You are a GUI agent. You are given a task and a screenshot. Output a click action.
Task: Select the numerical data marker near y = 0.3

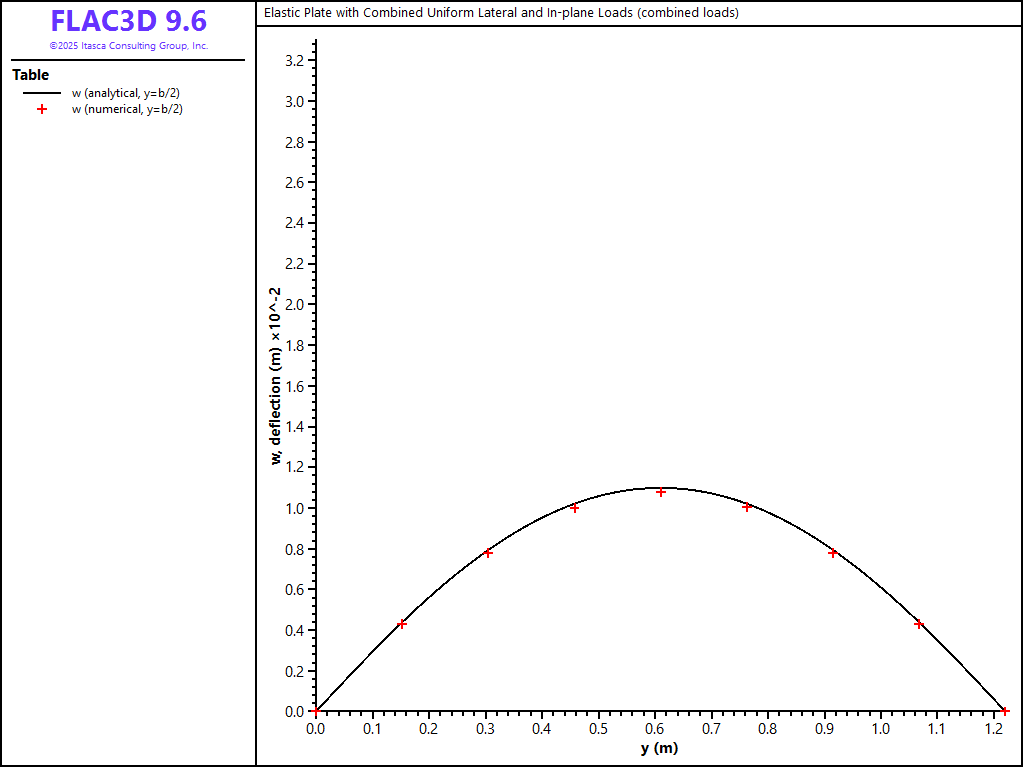click(488, 553)
